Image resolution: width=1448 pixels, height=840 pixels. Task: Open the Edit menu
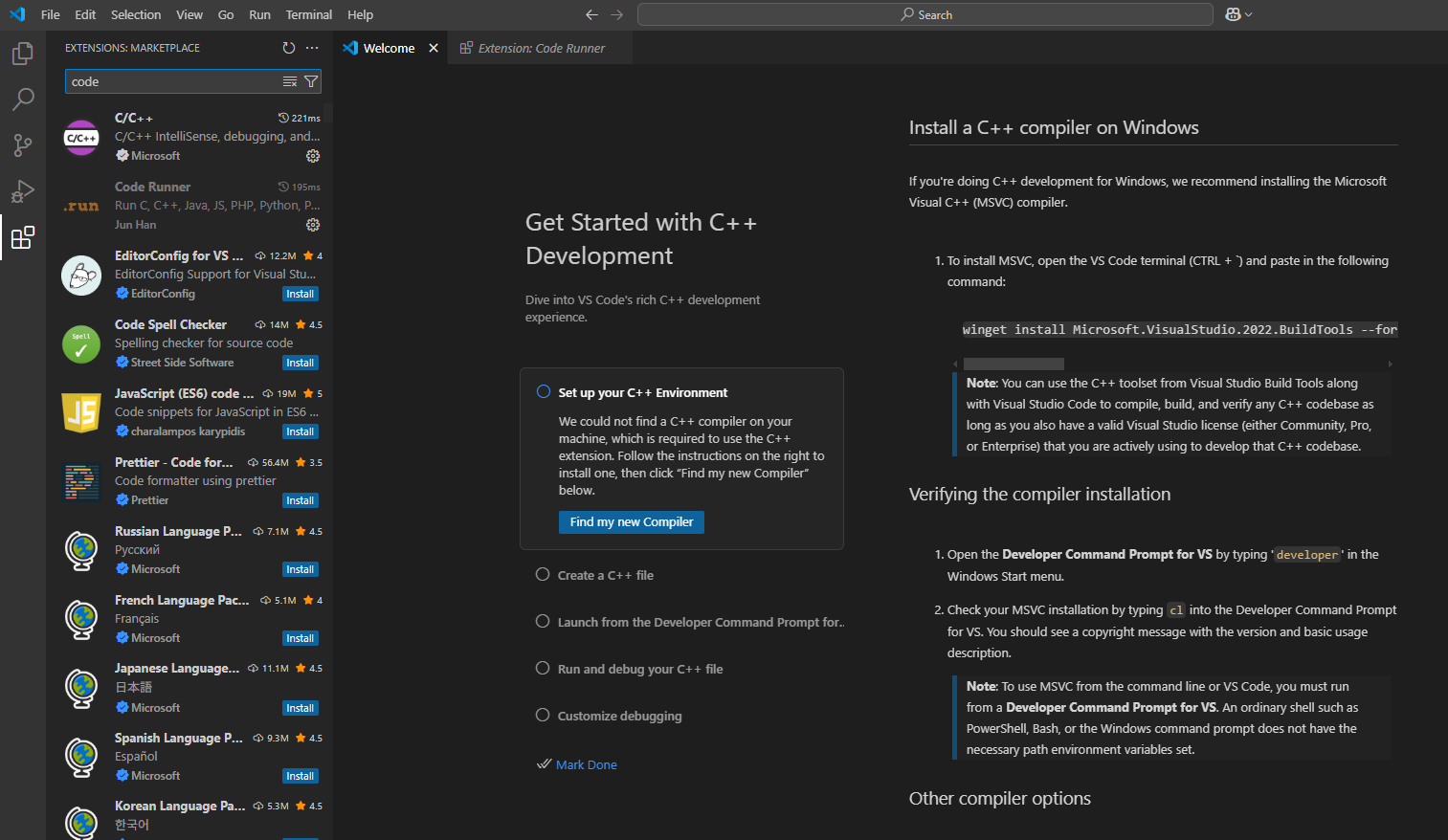(85, 14)
